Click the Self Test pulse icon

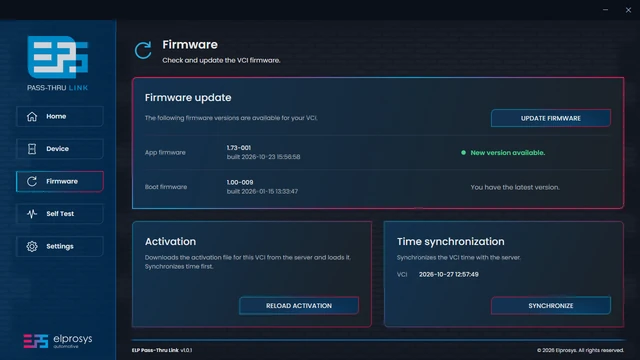point(32,214)
